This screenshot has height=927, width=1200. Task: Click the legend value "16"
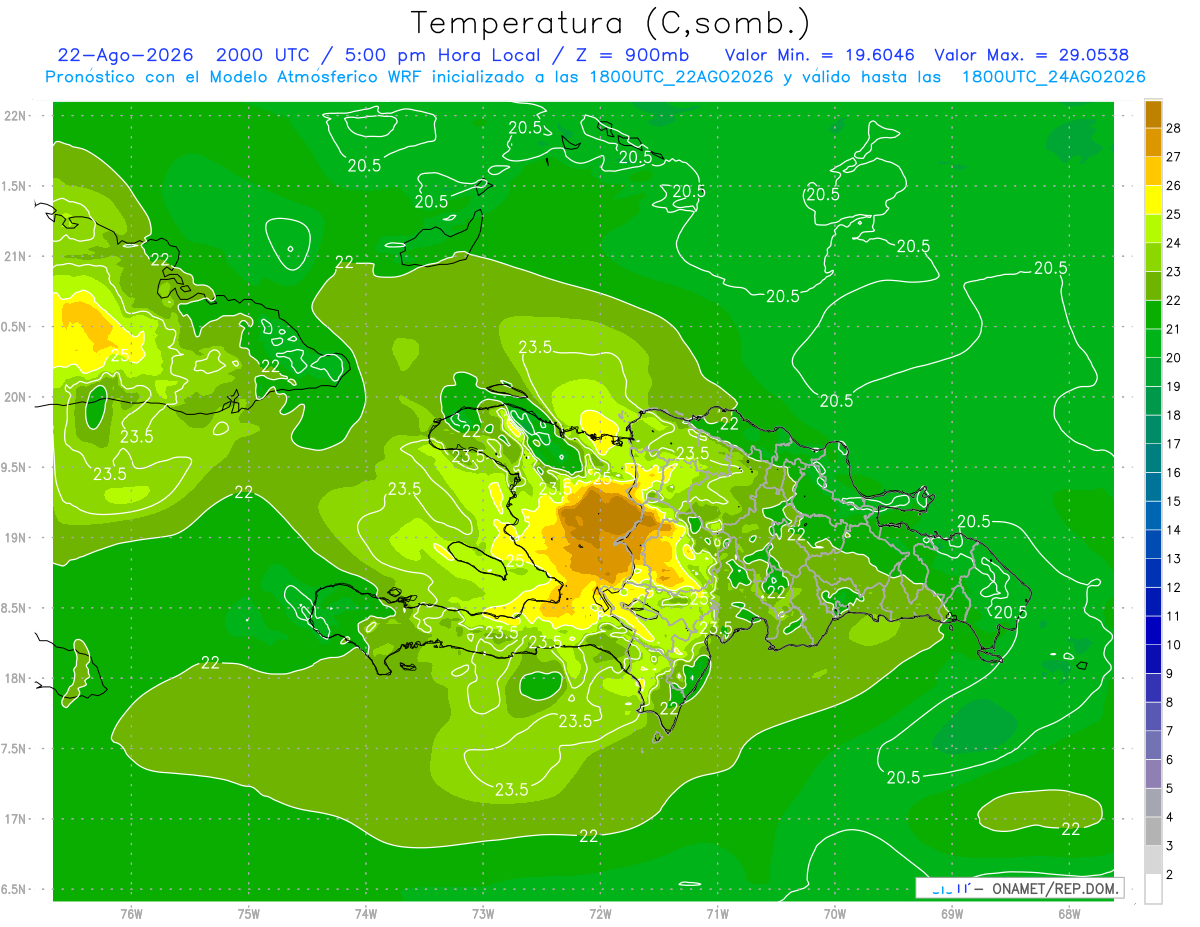1174,472
